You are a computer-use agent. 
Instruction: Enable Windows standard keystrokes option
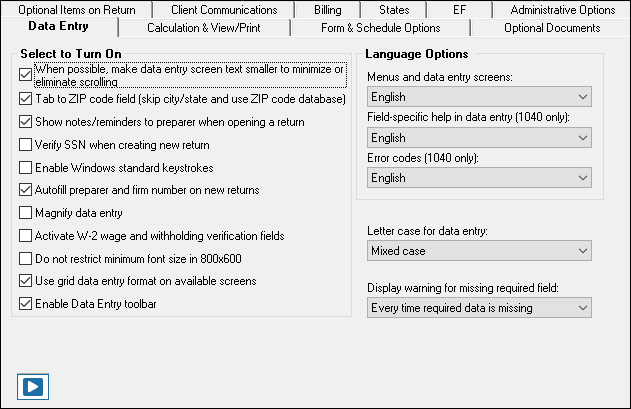[26, 168]
